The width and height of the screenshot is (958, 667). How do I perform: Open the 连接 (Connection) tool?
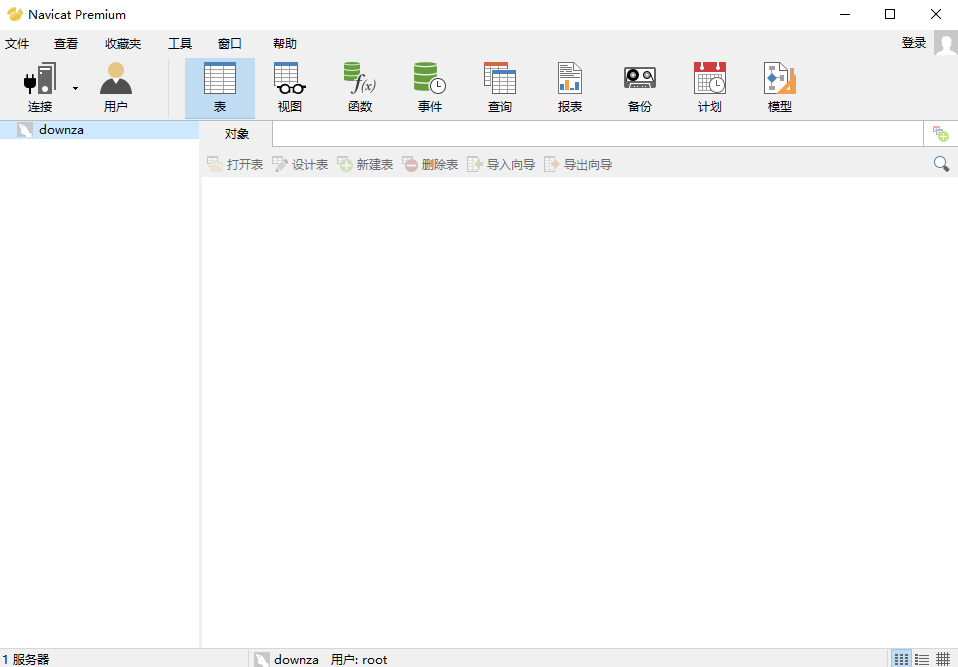[40, 88]
